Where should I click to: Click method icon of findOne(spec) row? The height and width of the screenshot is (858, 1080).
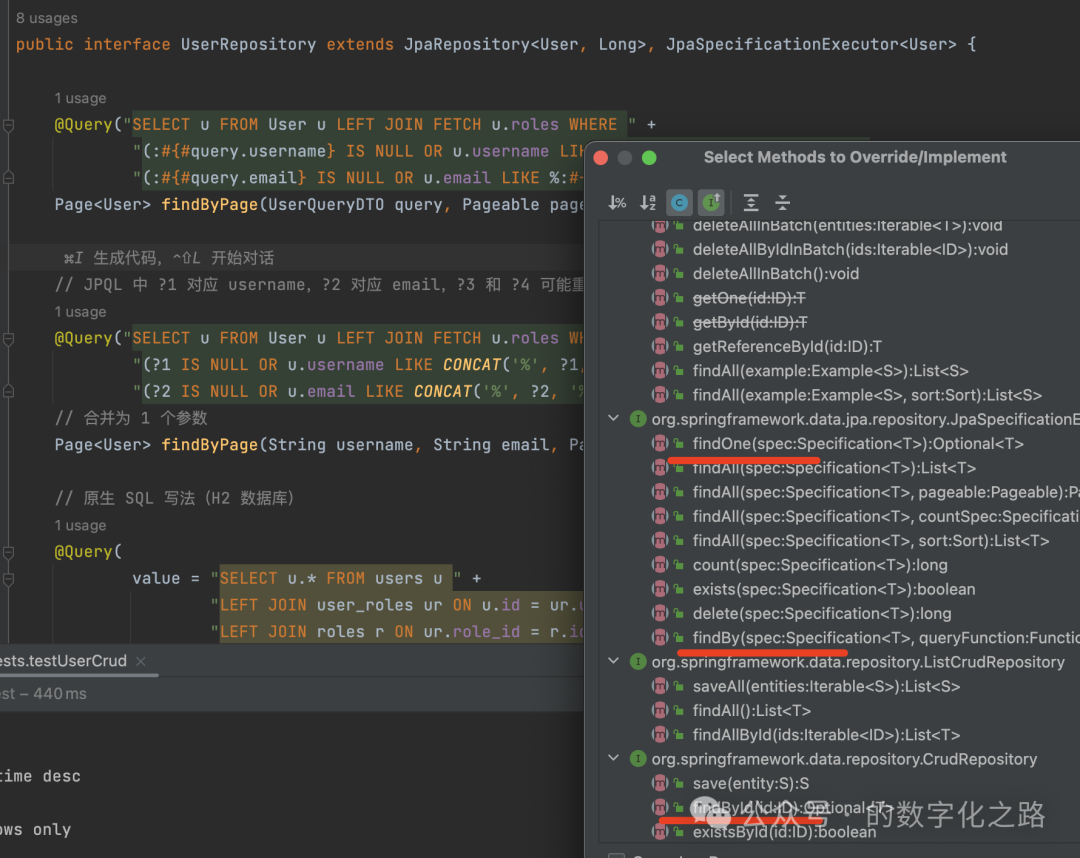coord(660,443)
